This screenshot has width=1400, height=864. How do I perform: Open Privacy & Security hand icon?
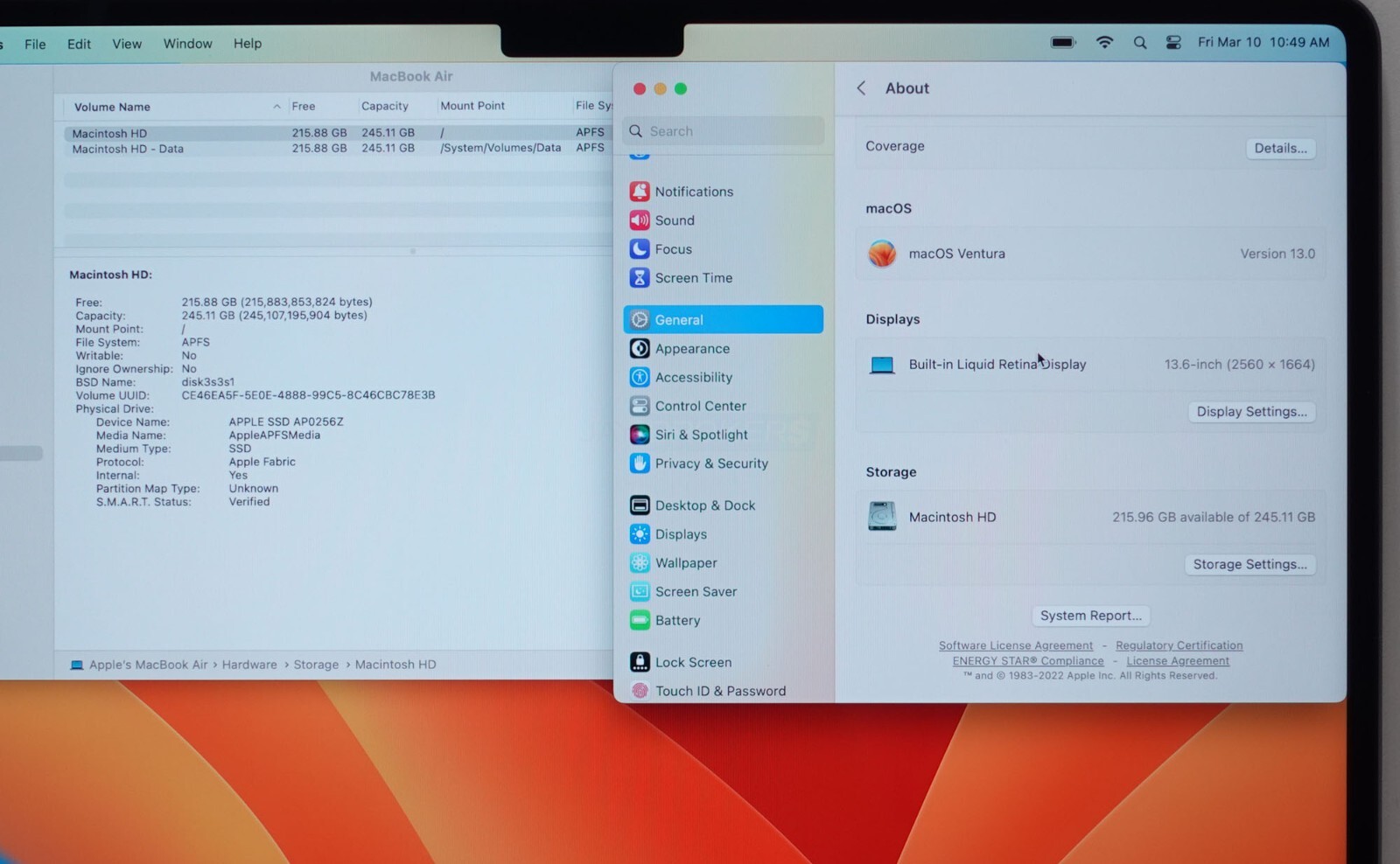point(640,463)
